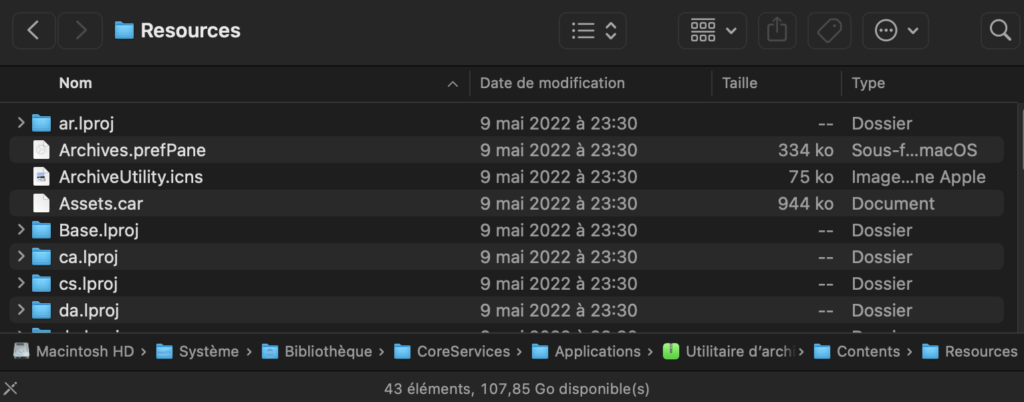This screenshot has height=402, width=1024.
Task: Go back using the back arrow
Action: click(33, 31)
